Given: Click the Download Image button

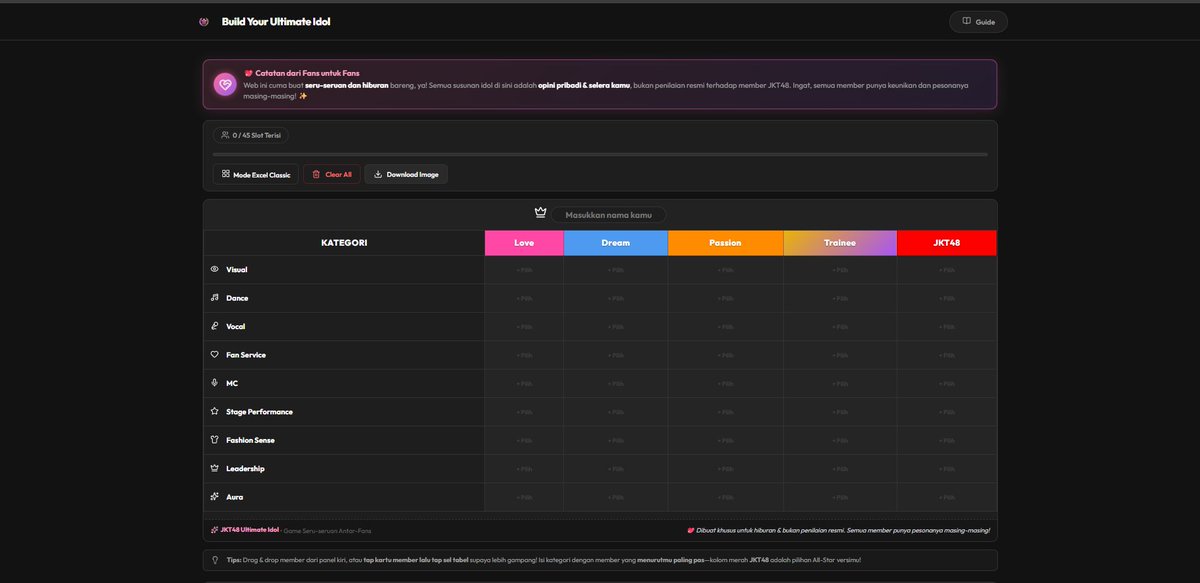Looking at the screenshot, I should [406, 174].
